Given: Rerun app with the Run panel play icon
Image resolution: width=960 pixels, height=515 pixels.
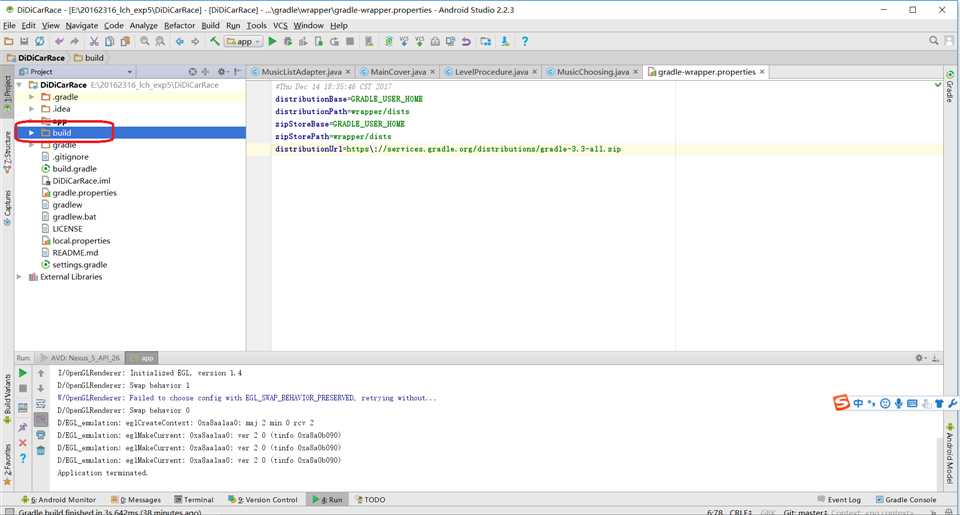Looking at the screenshot, I should pos(23,373).
